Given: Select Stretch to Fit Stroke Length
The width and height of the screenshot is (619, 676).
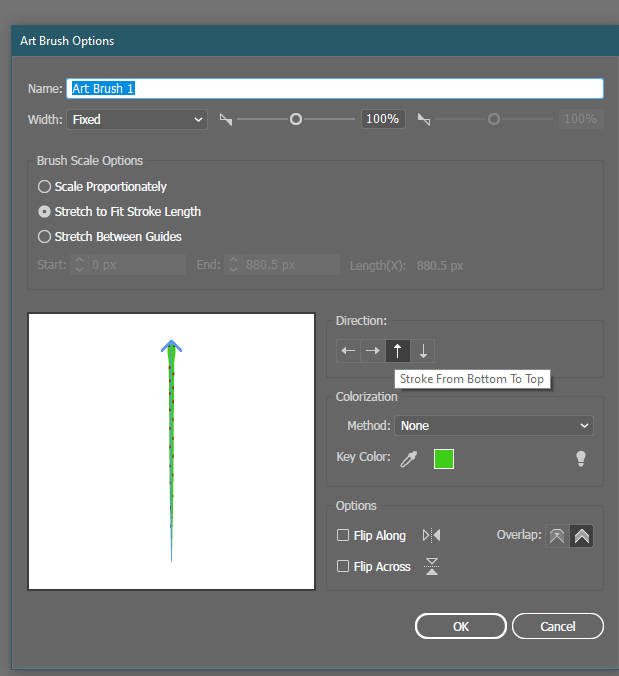Looking at the screenshot, I should click(44, 212).
